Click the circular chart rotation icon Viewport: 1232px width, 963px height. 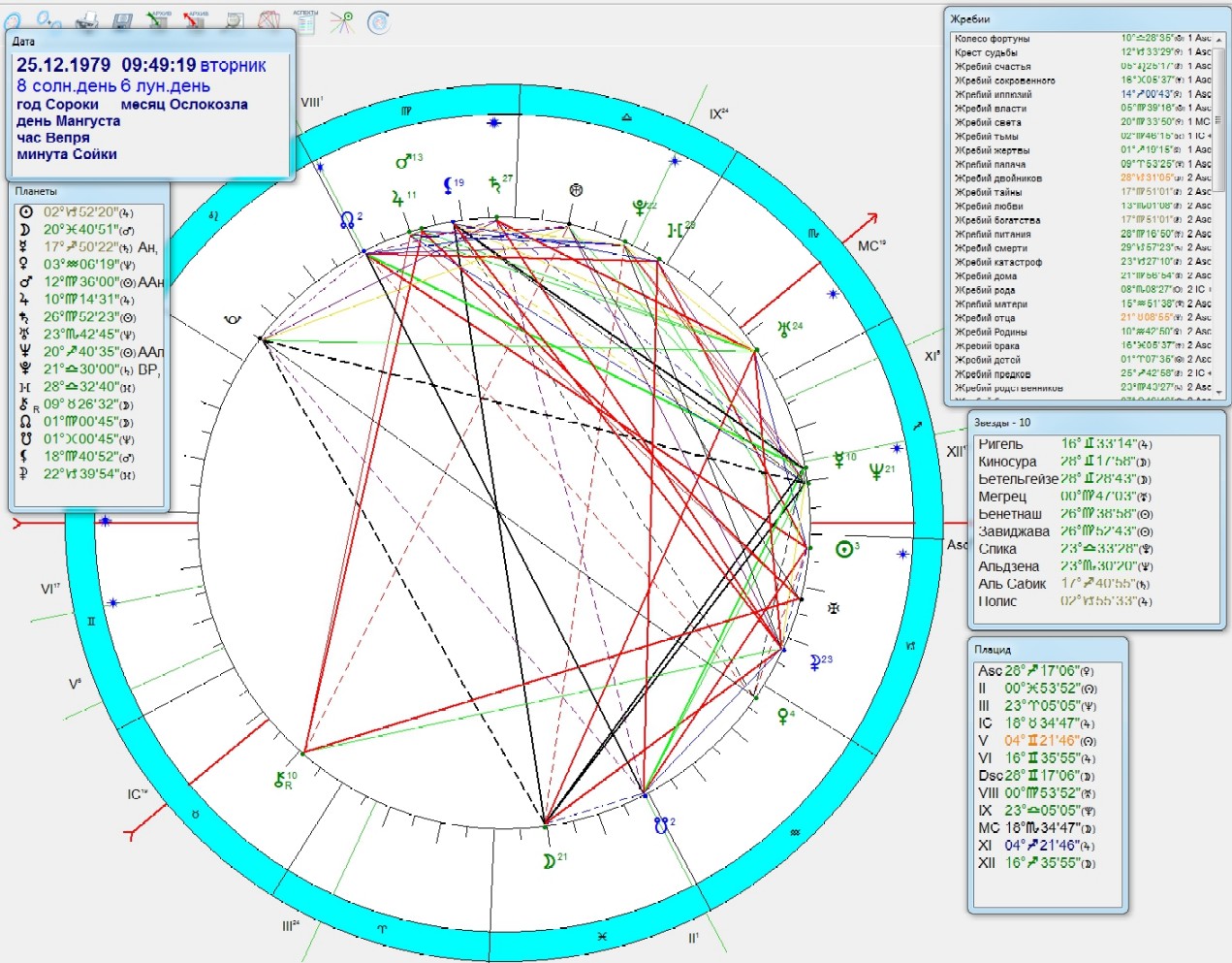pyautogui.click(x=378, y=21)
